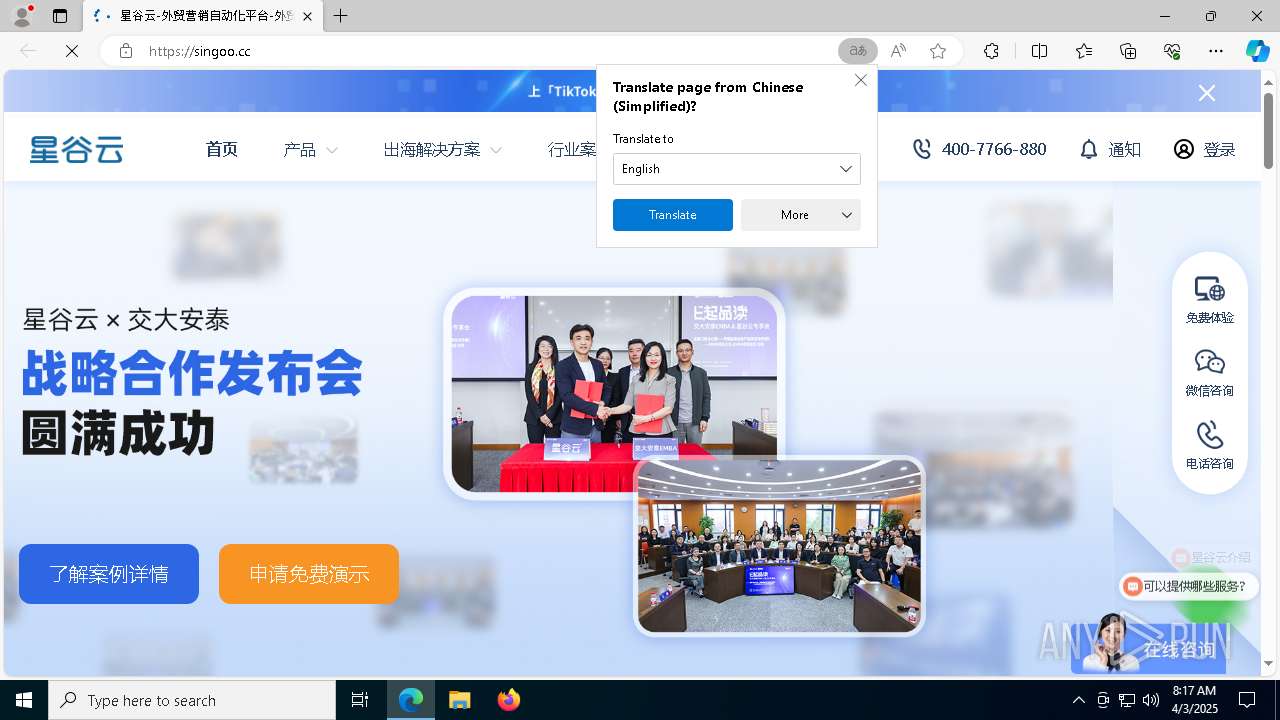
Task: Open the Translate to language dropdown
Action: (x=736, y=169)
